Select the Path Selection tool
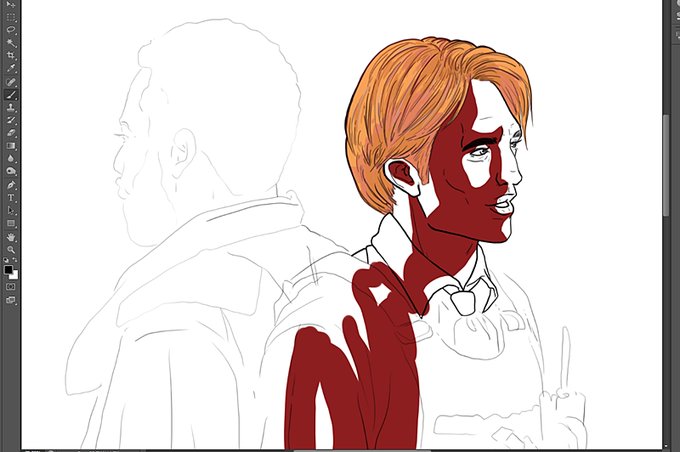The height and width of the screenshot is (452, 680). (x=10, y=211)
